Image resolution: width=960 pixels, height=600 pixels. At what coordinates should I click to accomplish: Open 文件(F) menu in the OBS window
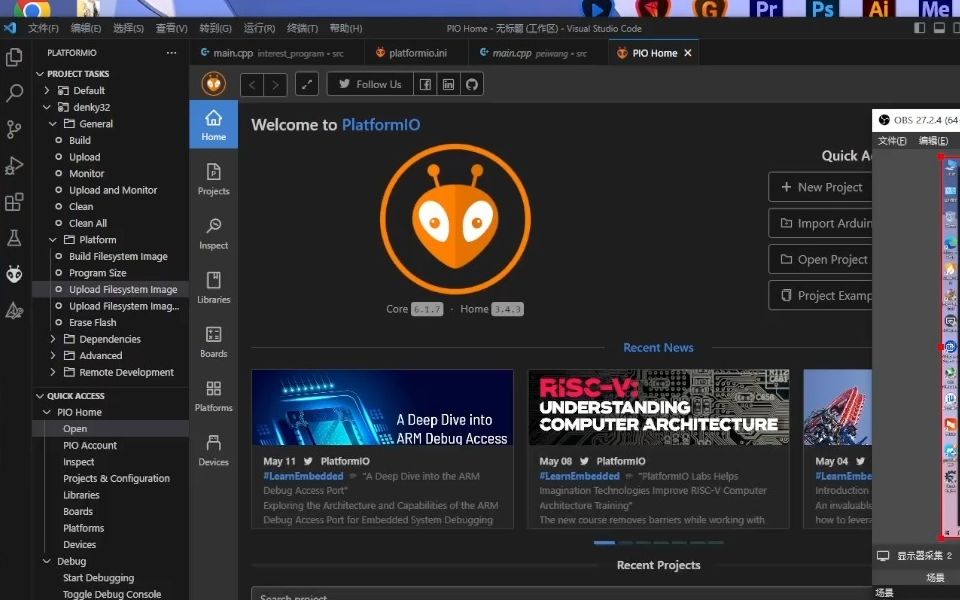(x=892, y=141)
